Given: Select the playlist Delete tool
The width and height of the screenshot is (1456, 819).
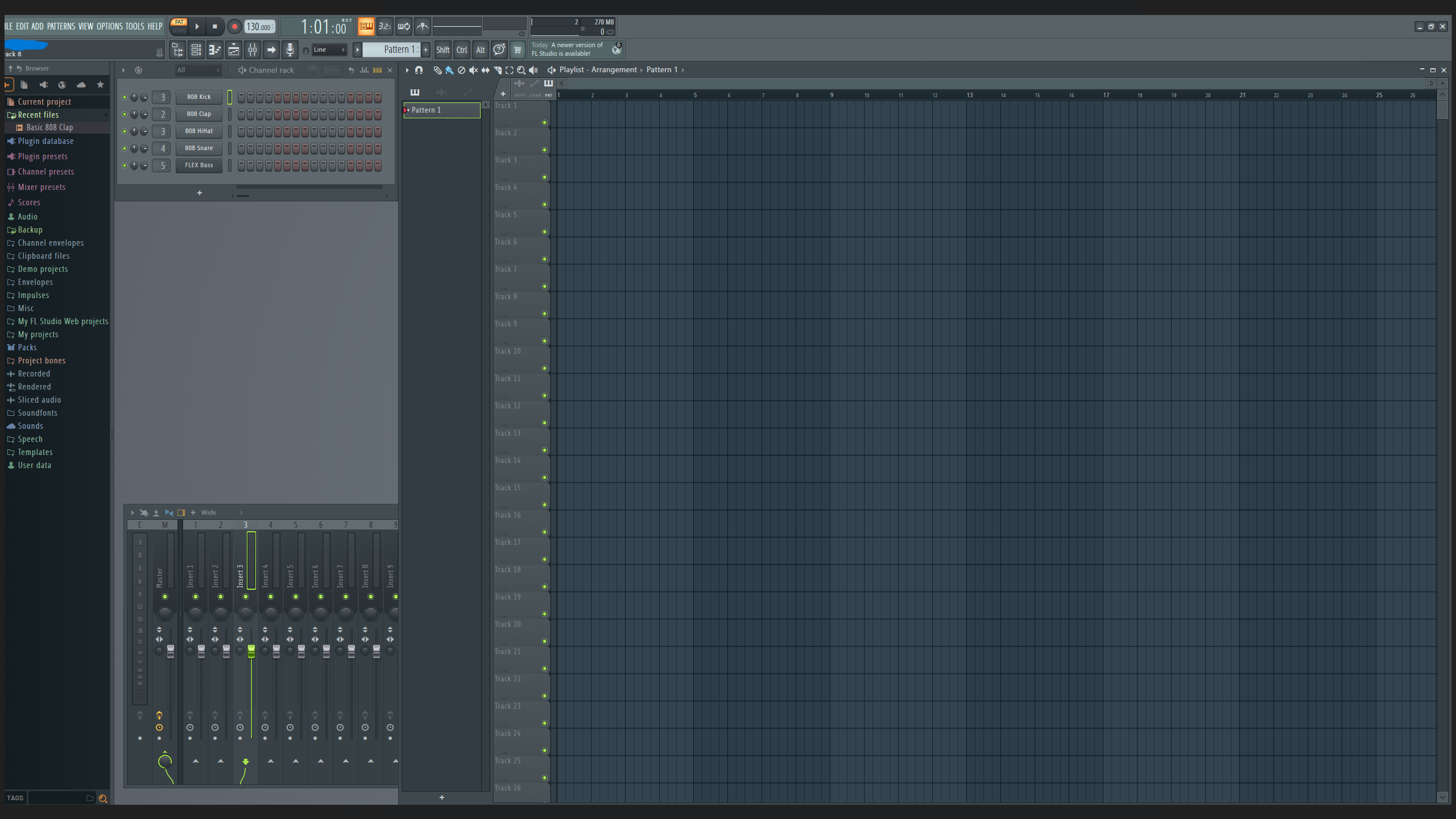Looking at the screenshot, I should tap(461, 70).
